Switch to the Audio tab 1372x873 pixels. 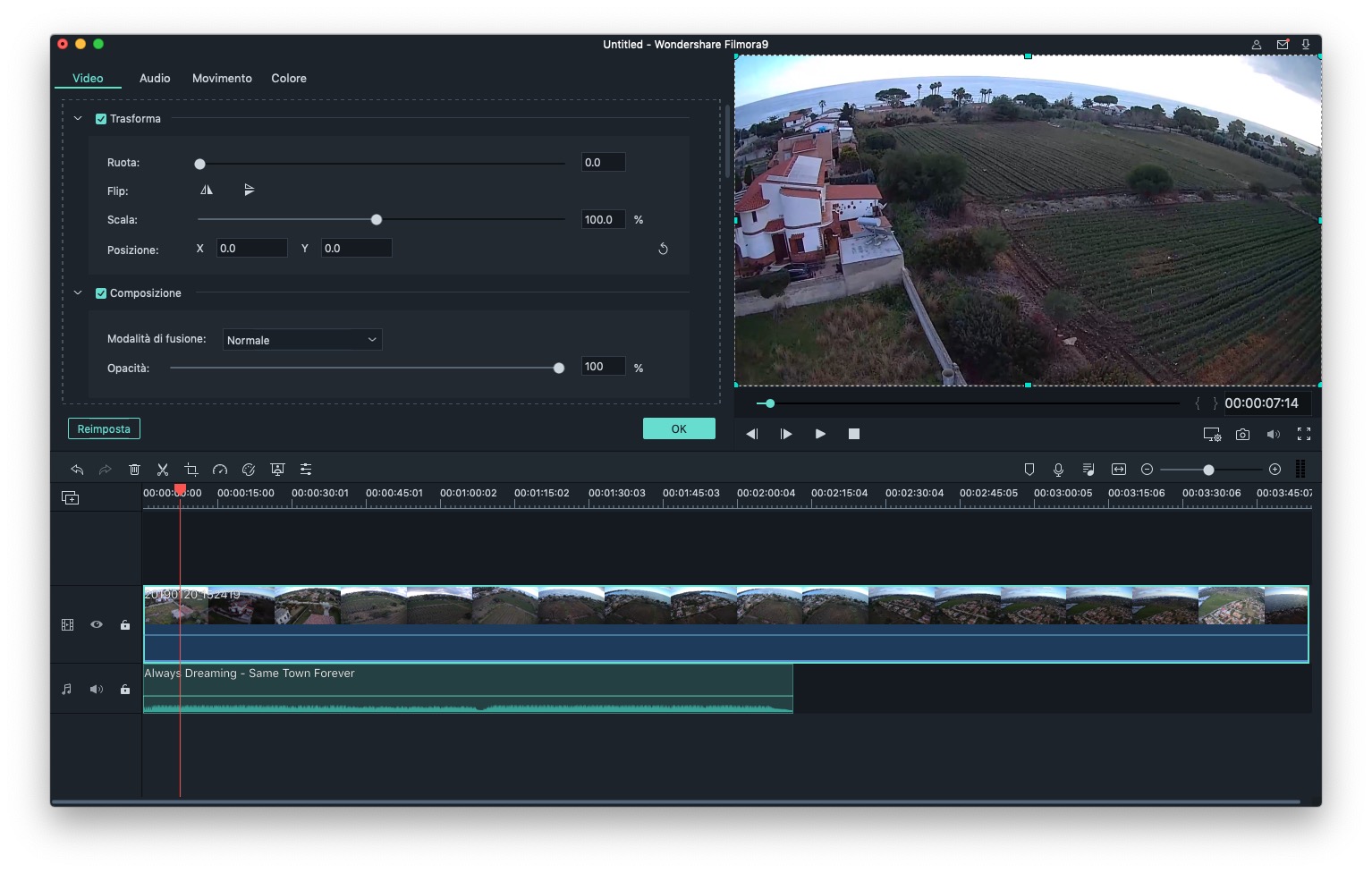(154, 78)
